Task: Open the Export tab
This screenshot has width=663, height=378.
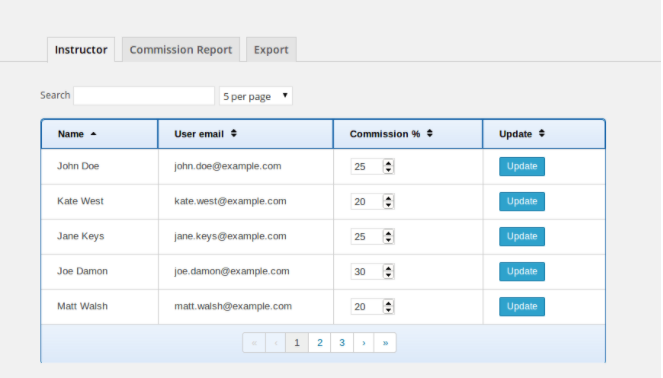Action: coord(271,49)
